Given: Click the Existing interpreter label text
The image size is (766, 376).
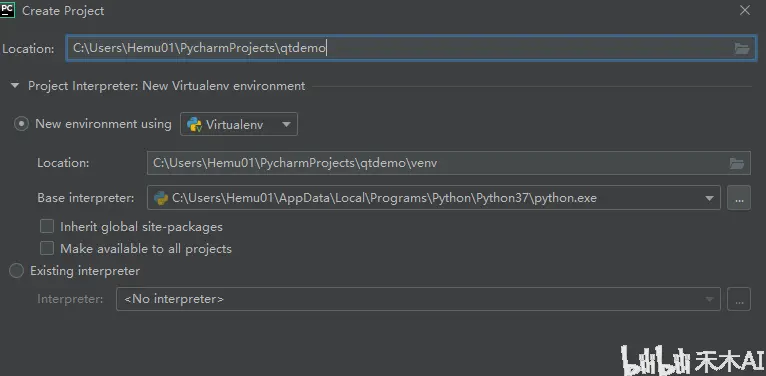Looking at the screenshot, I should coord(85,271).
